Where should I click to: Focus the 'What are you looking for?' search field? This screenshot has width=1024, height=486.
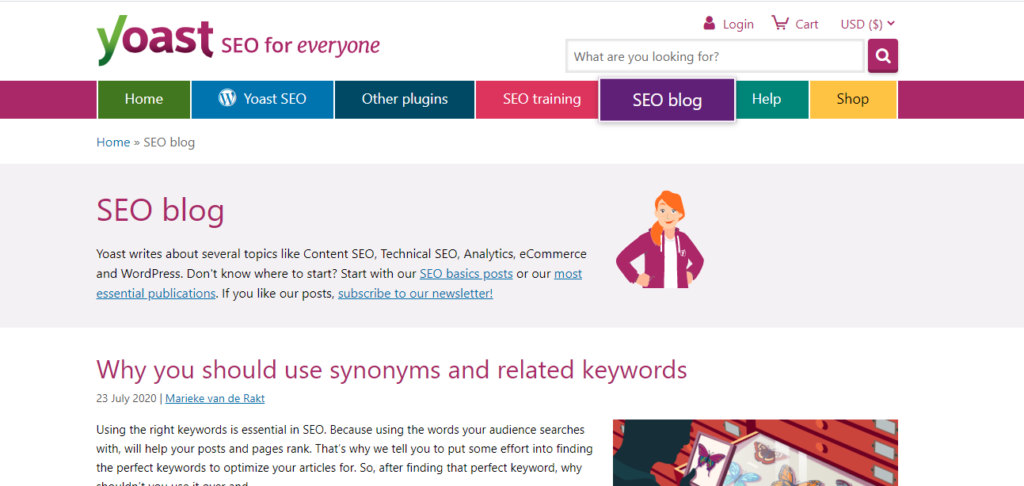(714, 56)
